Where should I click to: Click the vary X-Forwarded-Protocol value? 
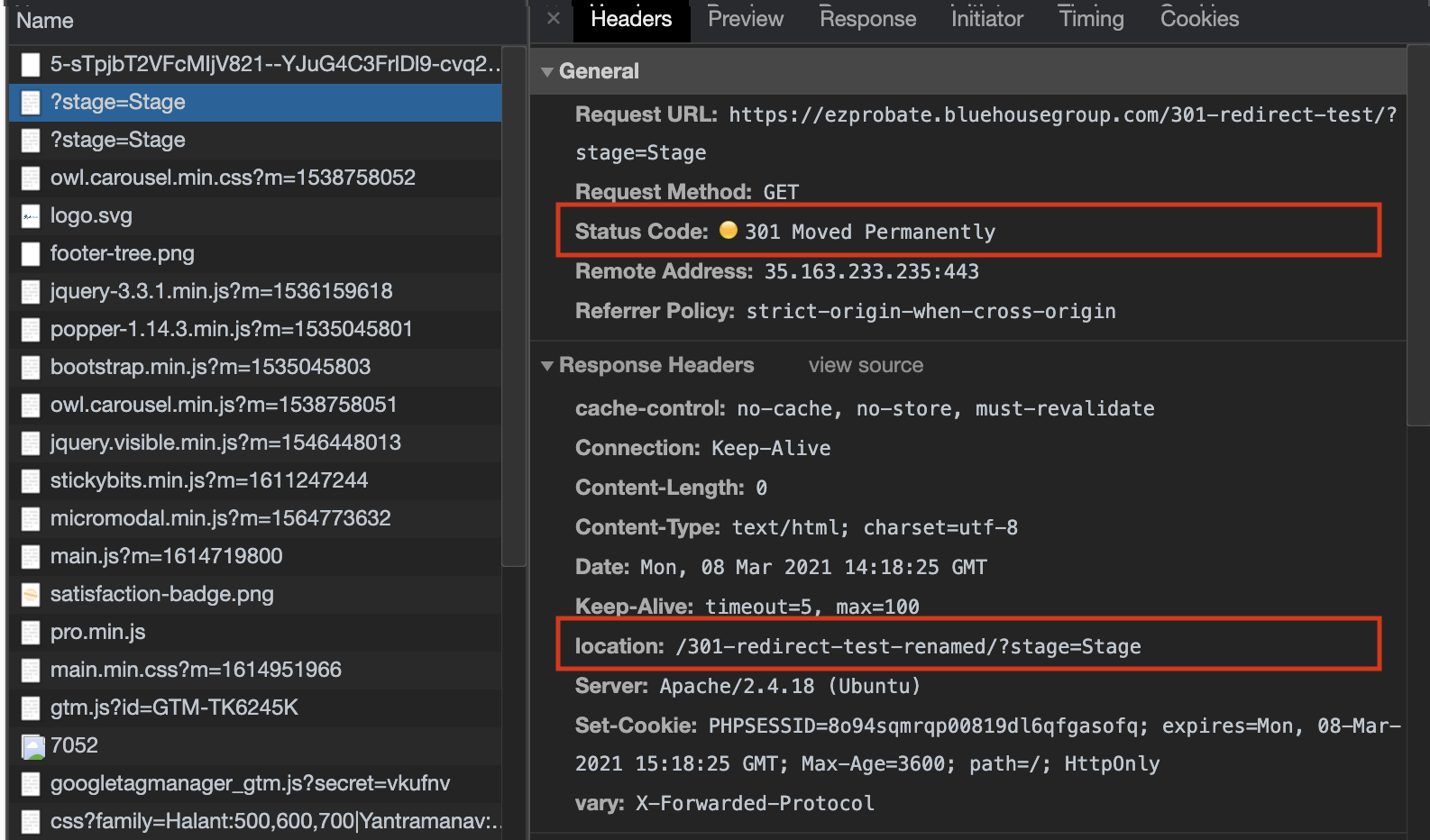[755, 803]
